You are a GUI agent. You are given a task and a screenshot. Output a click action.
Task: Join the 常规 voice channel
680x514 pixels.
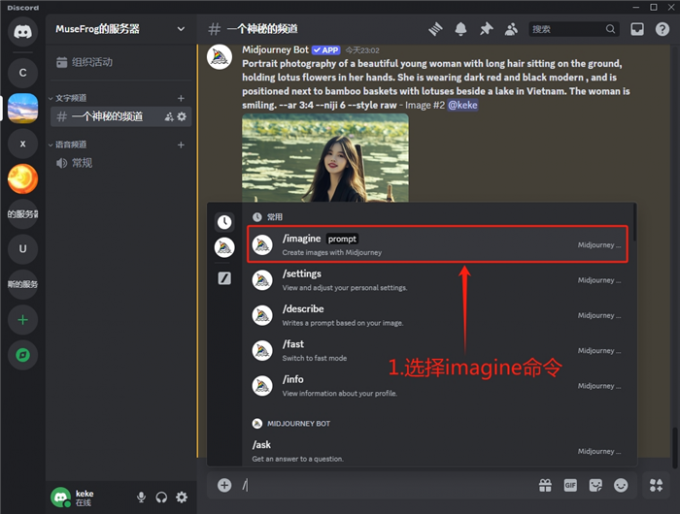coord(121,163)
